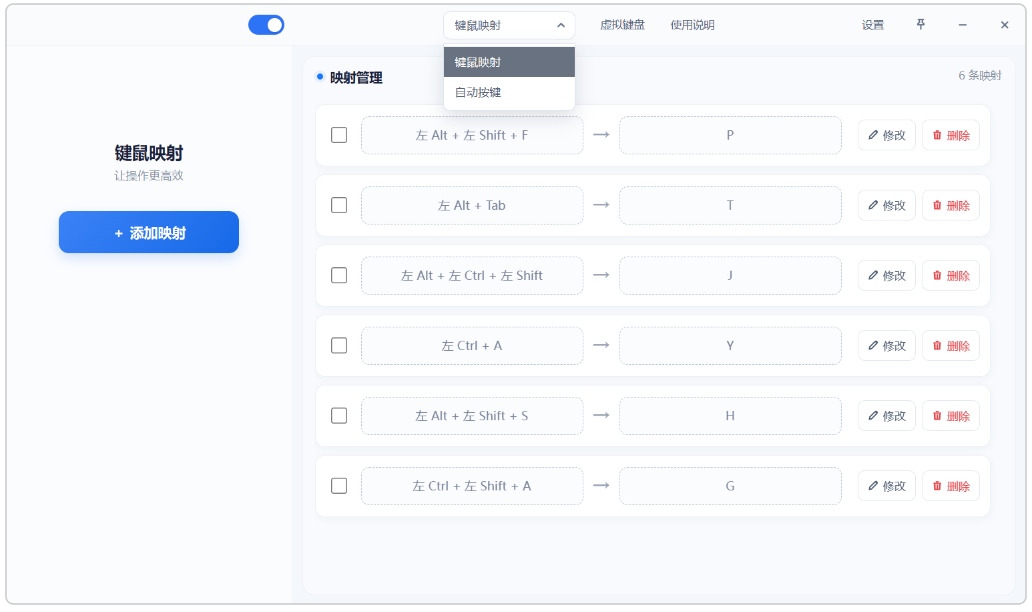Click the pin window icon
This screenshot has height=612, width=1032.
click(921, 24)
